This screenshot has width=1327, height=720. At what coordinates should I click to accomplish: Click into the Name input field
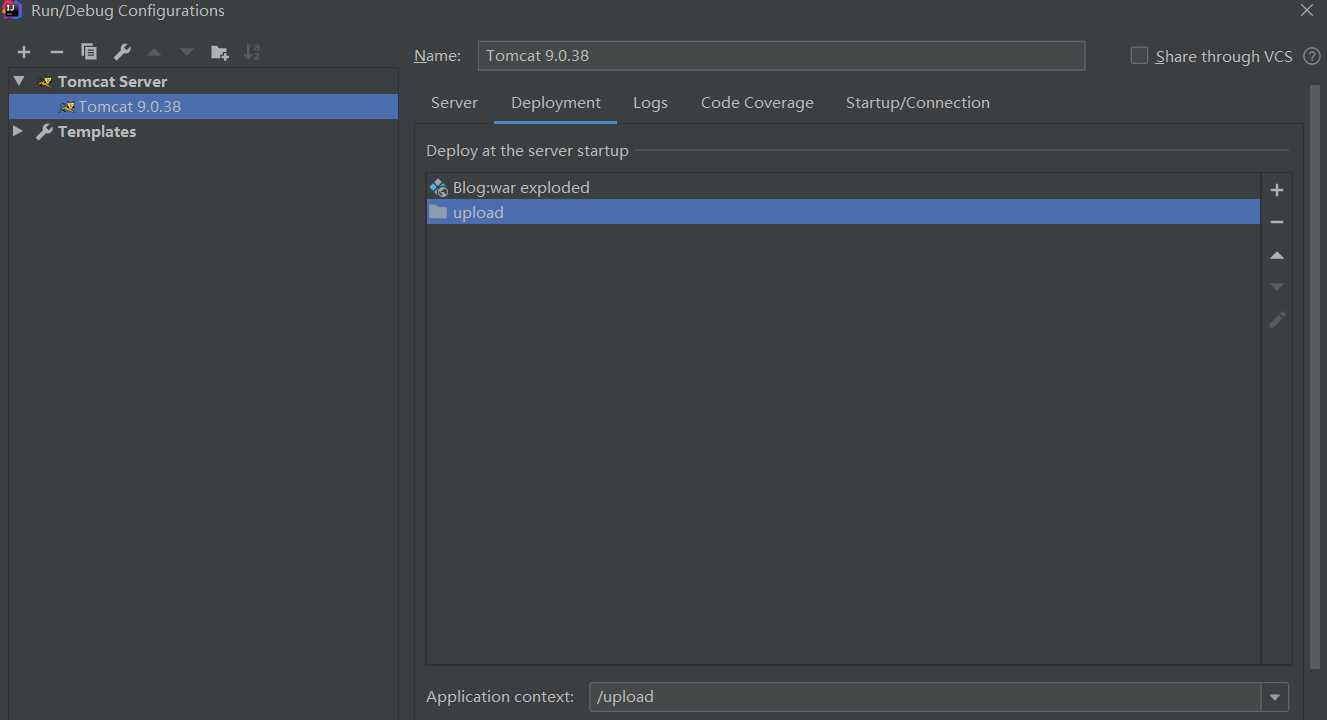[781, 56]
